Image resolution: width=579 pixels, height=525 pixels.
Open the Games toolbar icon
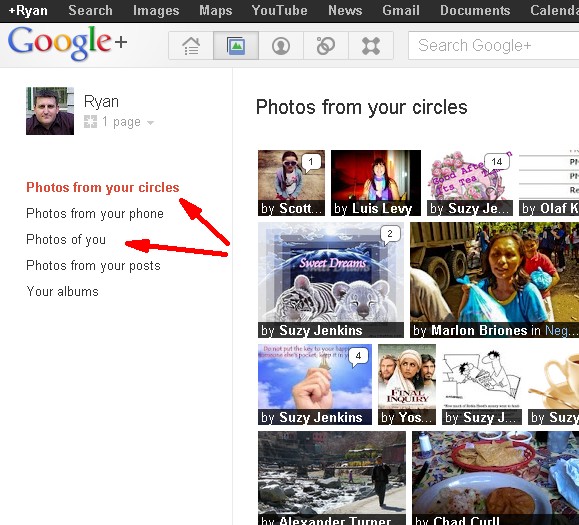pos(371,46)
